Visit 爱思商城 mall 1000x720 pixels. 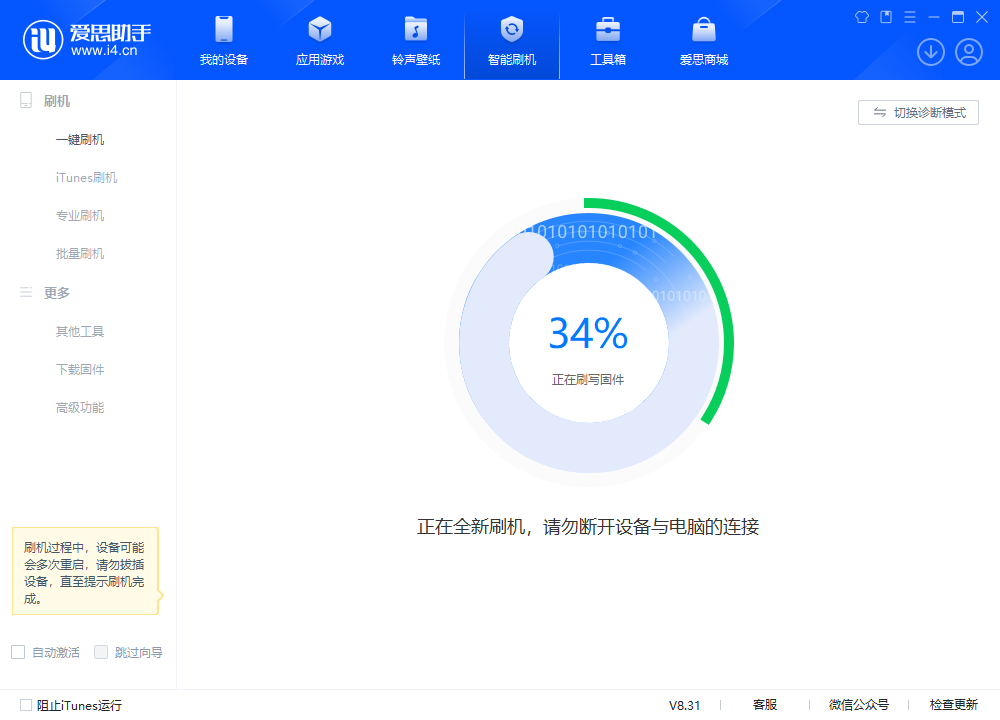pos(703,40)
